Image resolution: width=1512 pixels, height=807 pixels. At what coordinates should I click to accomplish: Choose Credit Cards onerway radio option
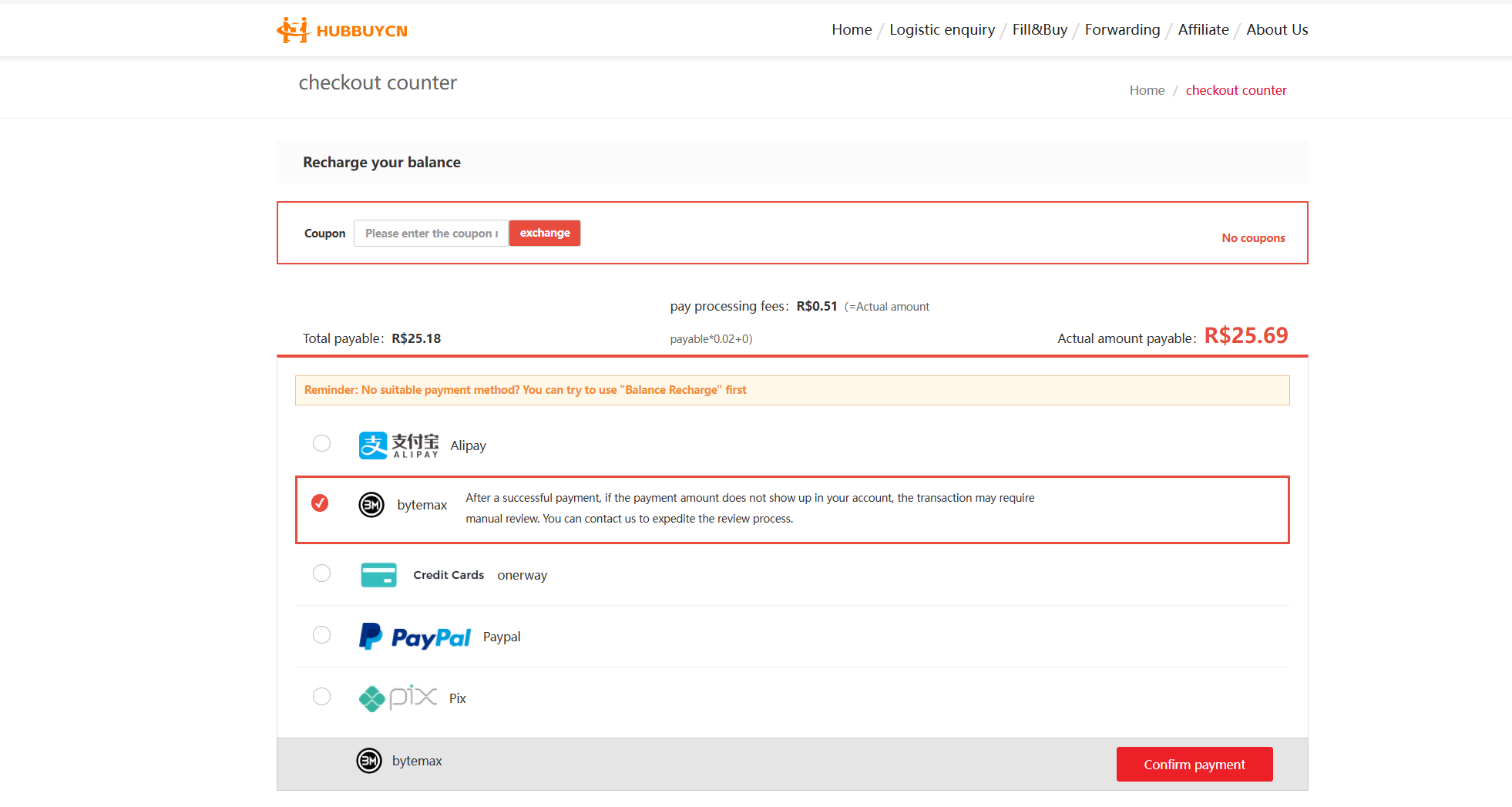tap(321, 573)
